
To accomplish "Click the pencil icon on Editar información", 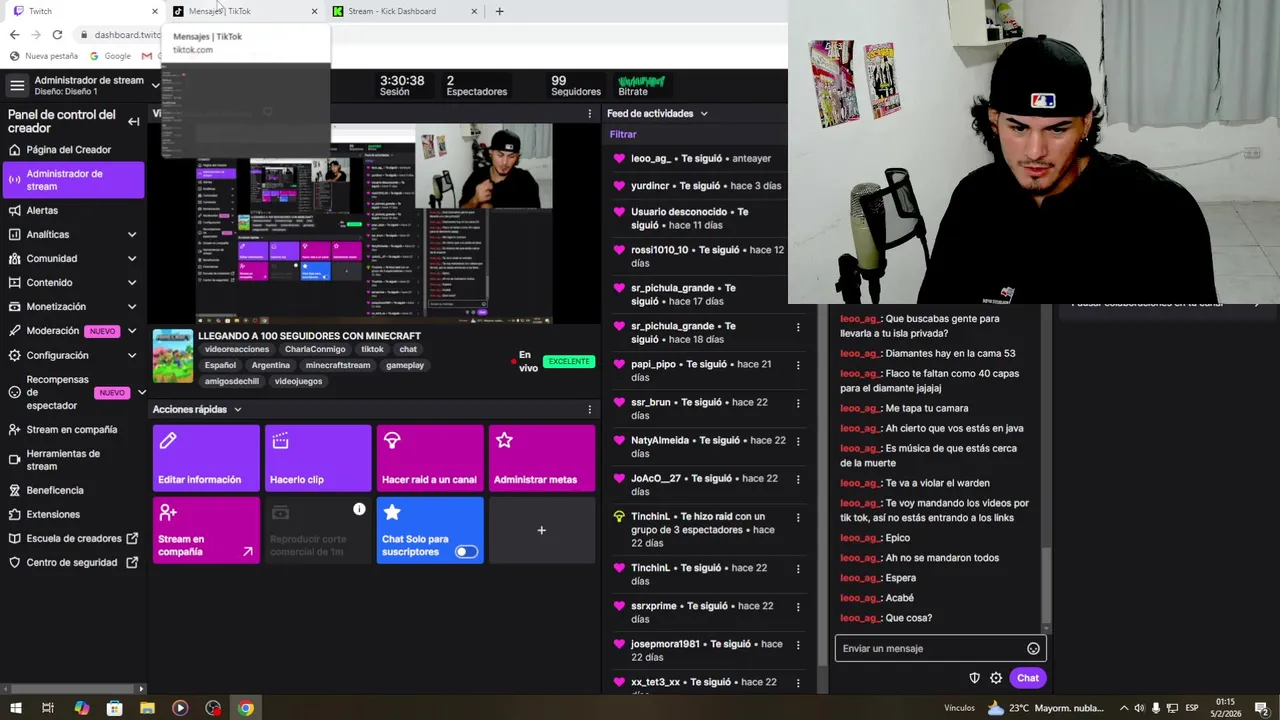I will point(168,441).
